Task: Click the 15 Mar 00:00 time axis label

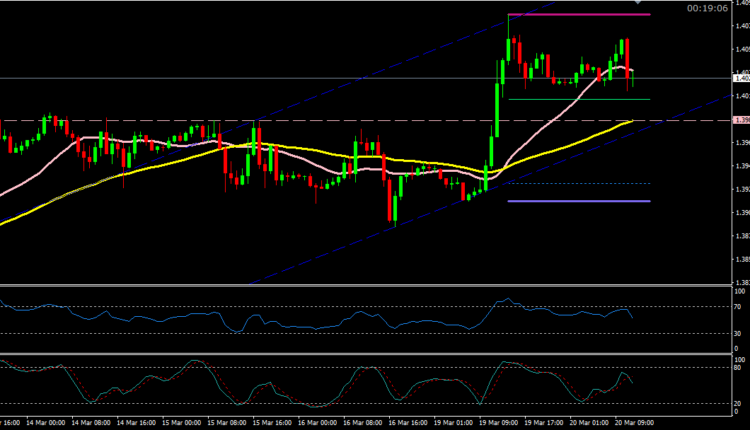Action: pyautogui.click(x=223, y=423)
